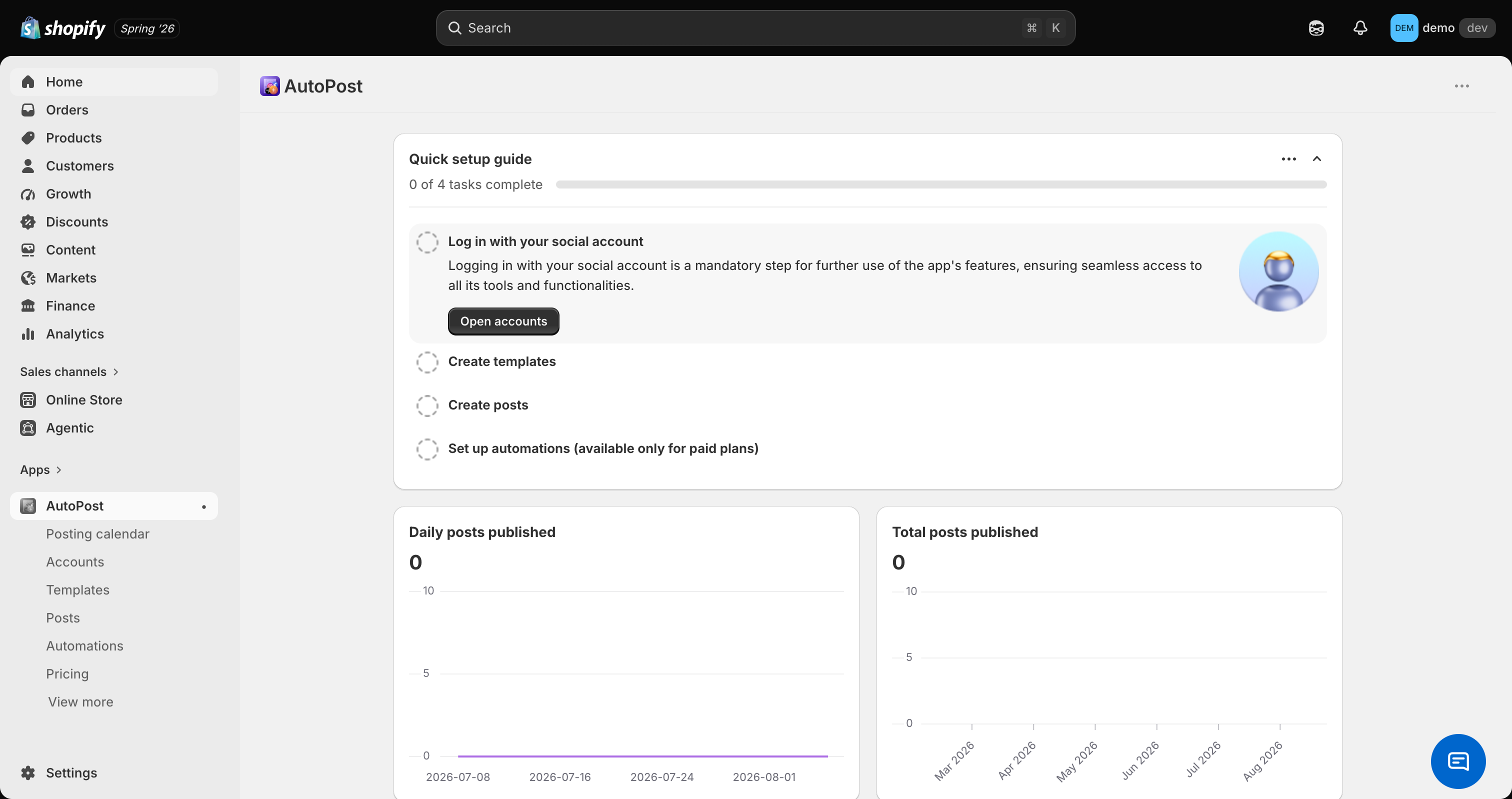Click the search magnifier icon

pos(454,27)
